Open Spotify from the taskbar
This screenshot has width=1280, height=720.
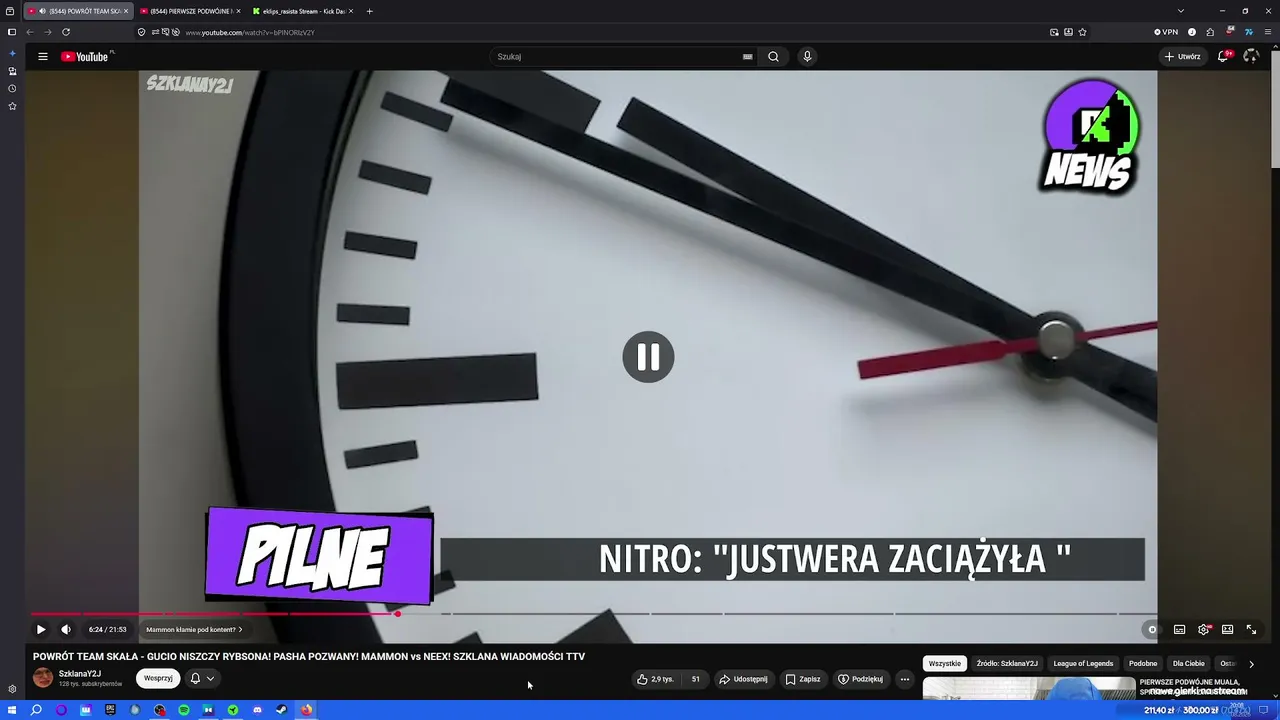point(184,710)
